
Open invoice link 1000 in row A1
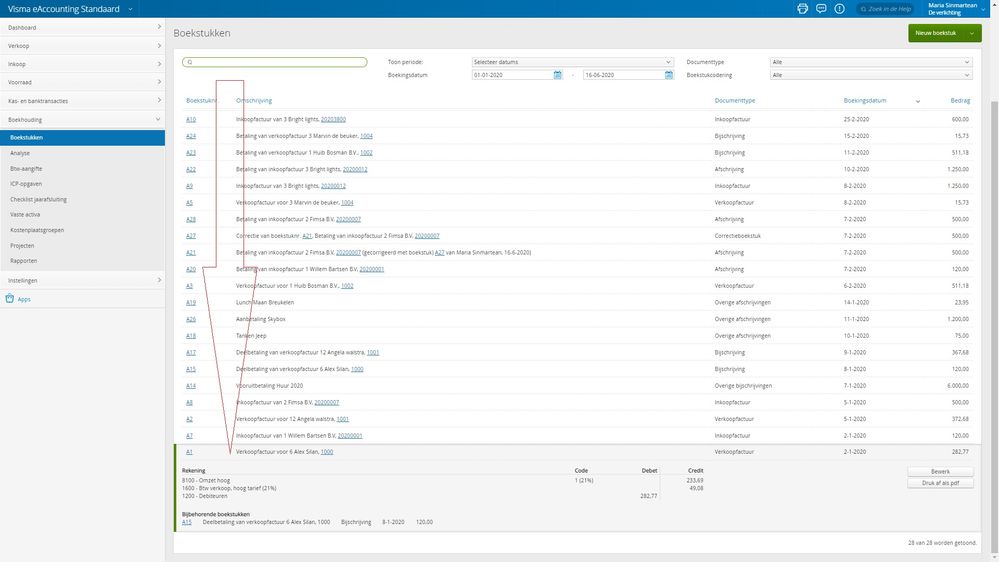[327, 452]
